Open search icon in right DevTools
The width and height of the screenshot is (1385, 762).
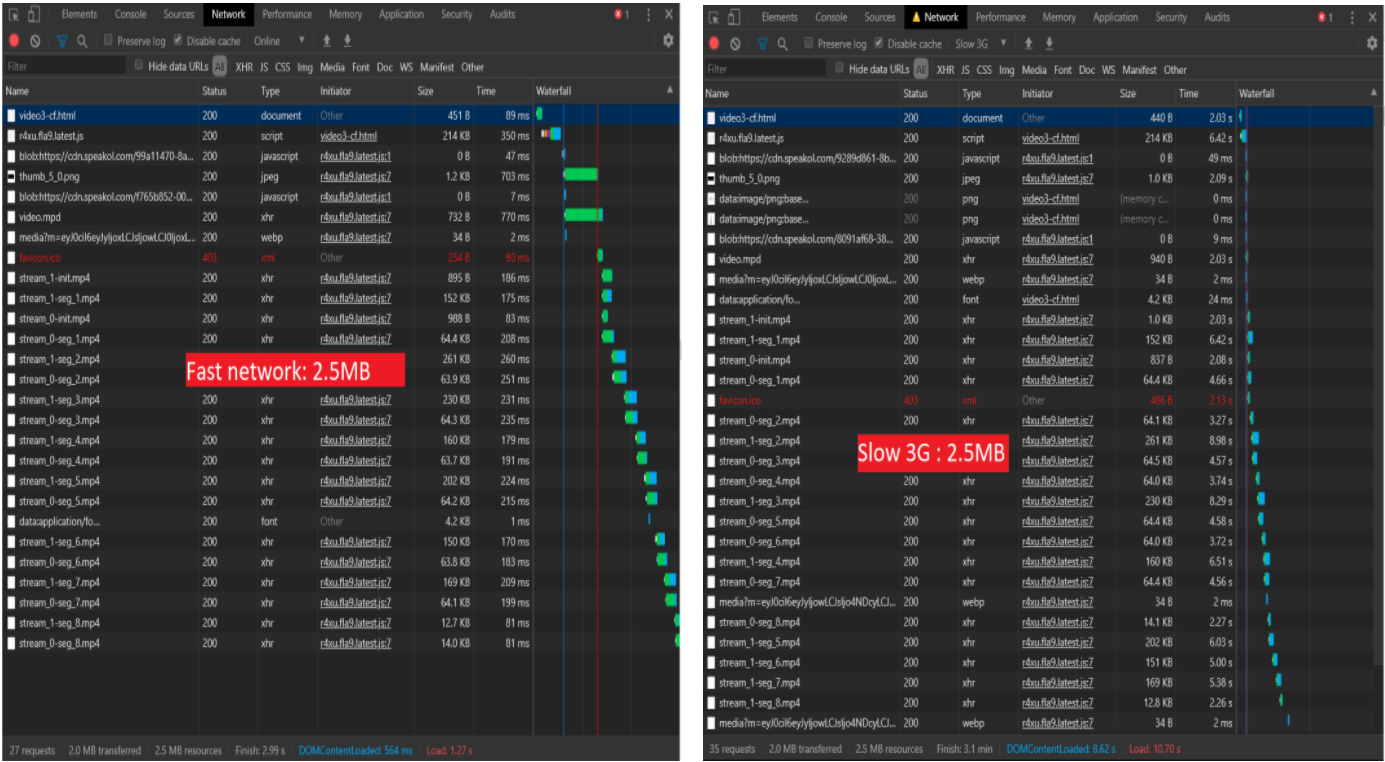[782, 44]
